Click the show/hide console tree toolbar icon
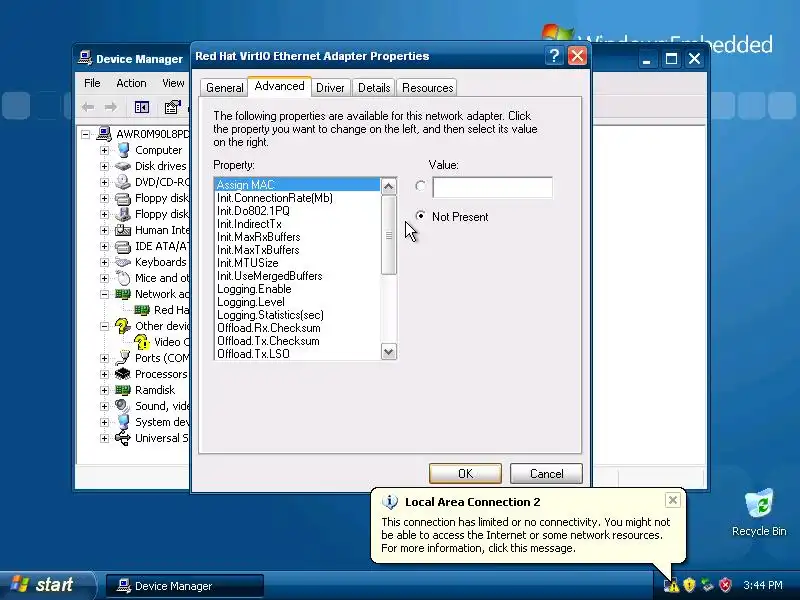 pos(142,107)
